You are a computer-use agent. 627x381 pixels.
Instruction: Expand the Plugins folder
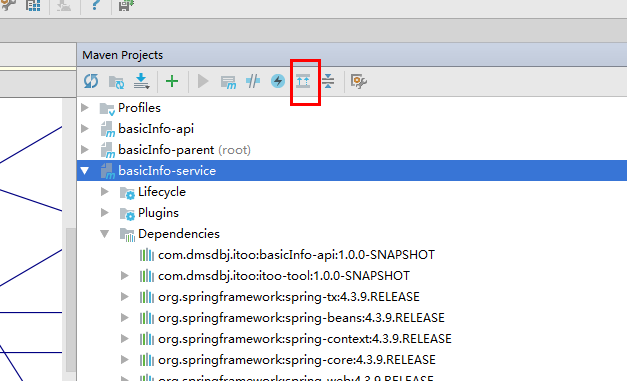click(x=105, y=212)
